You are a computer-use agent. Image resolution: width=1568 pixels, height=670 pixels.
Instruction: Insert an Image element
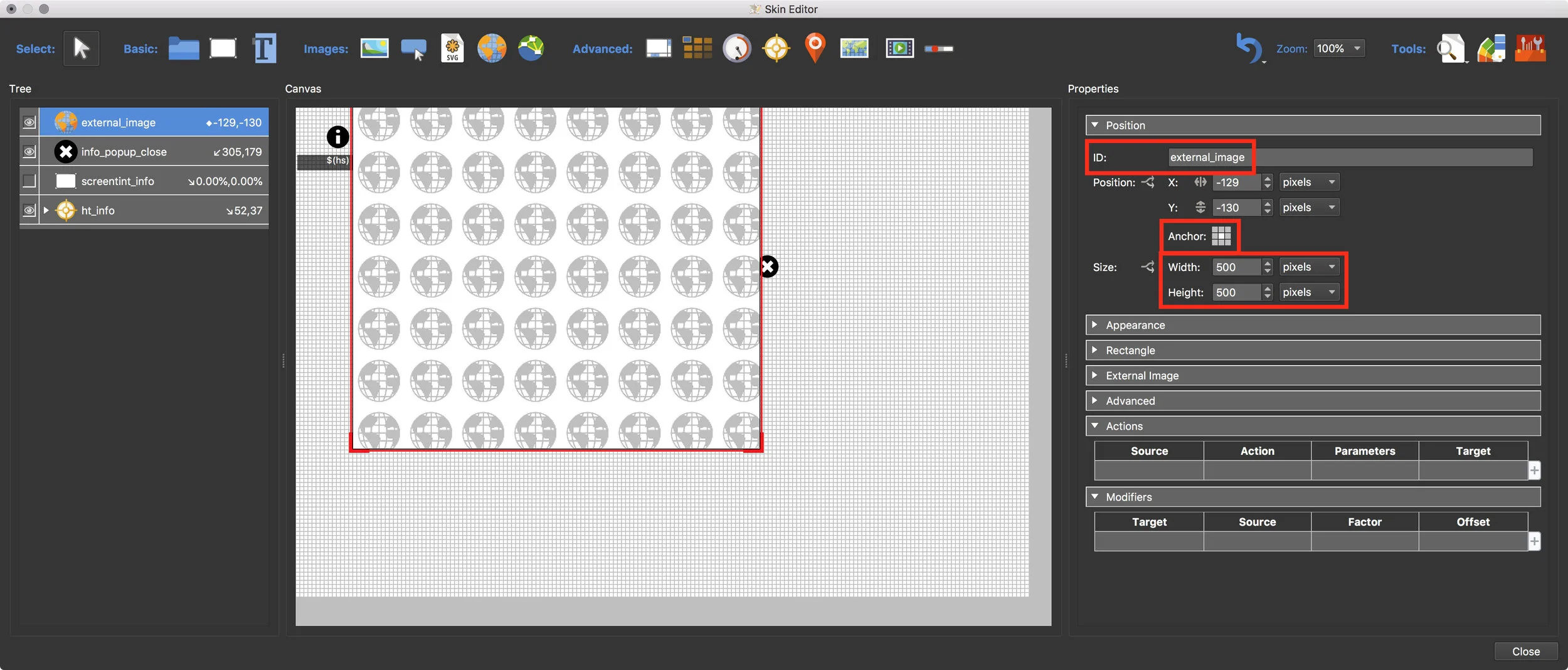click(374, 48)
